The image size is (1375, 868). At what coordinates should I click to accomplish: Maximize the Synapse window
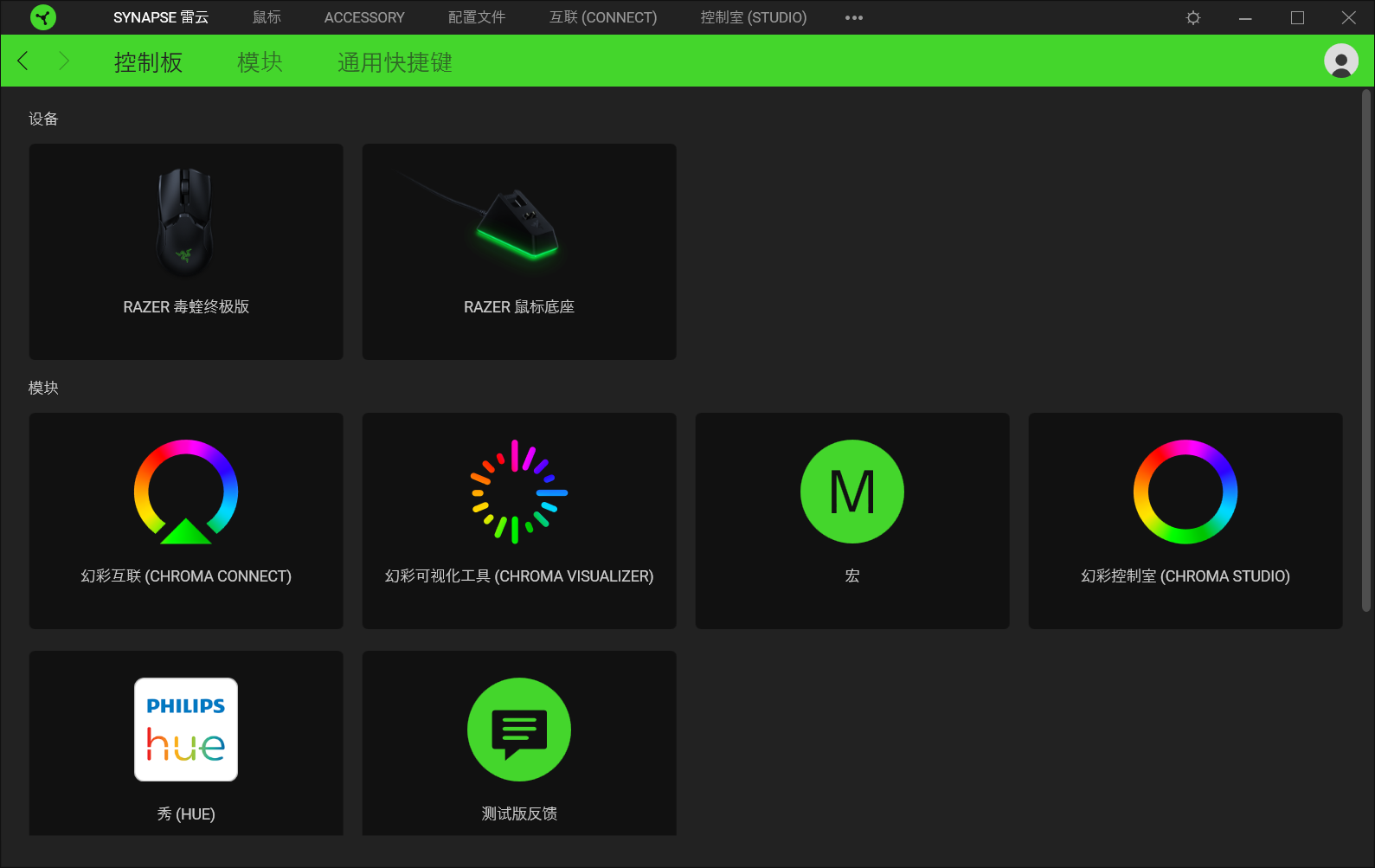[x=1297, y=17]
